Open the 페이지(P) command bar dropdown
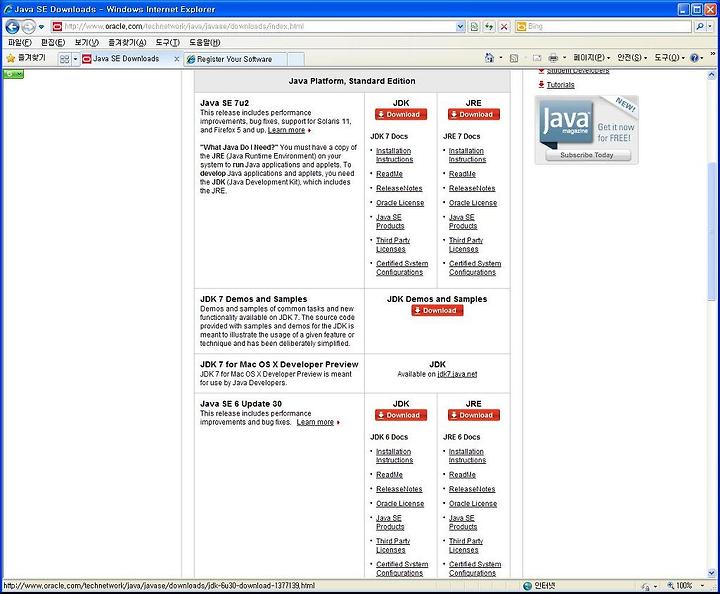Screen dimensions: 720x594 (591, 58)
